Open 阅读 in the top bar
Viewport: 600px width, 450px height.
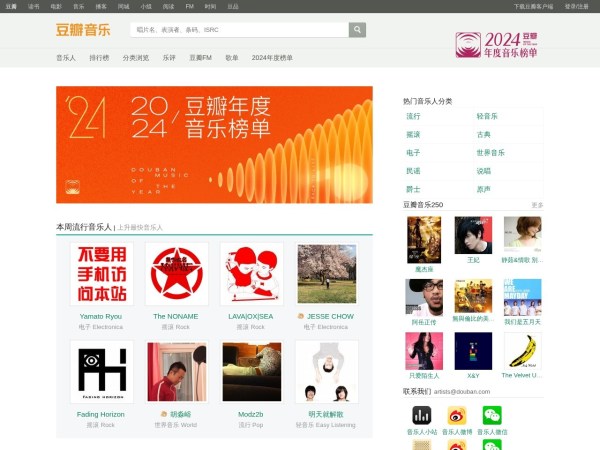click(x=168, y=7)
